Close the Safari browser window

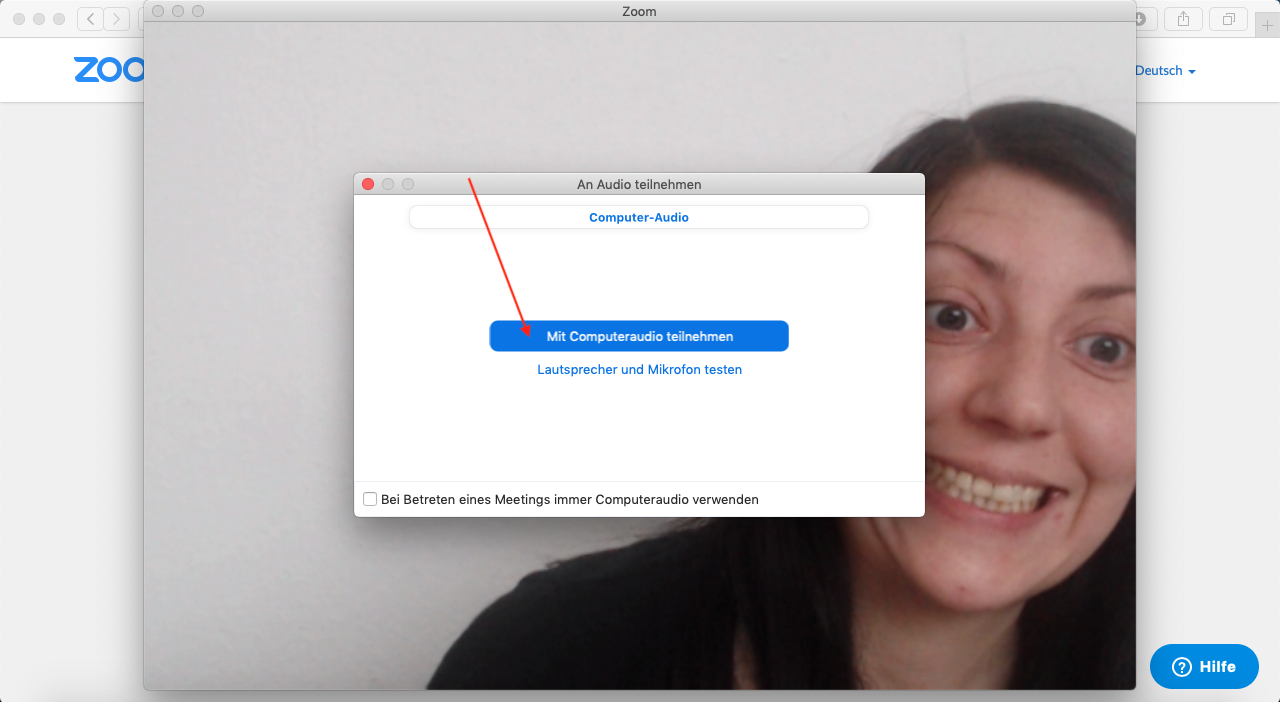(19, 19)
